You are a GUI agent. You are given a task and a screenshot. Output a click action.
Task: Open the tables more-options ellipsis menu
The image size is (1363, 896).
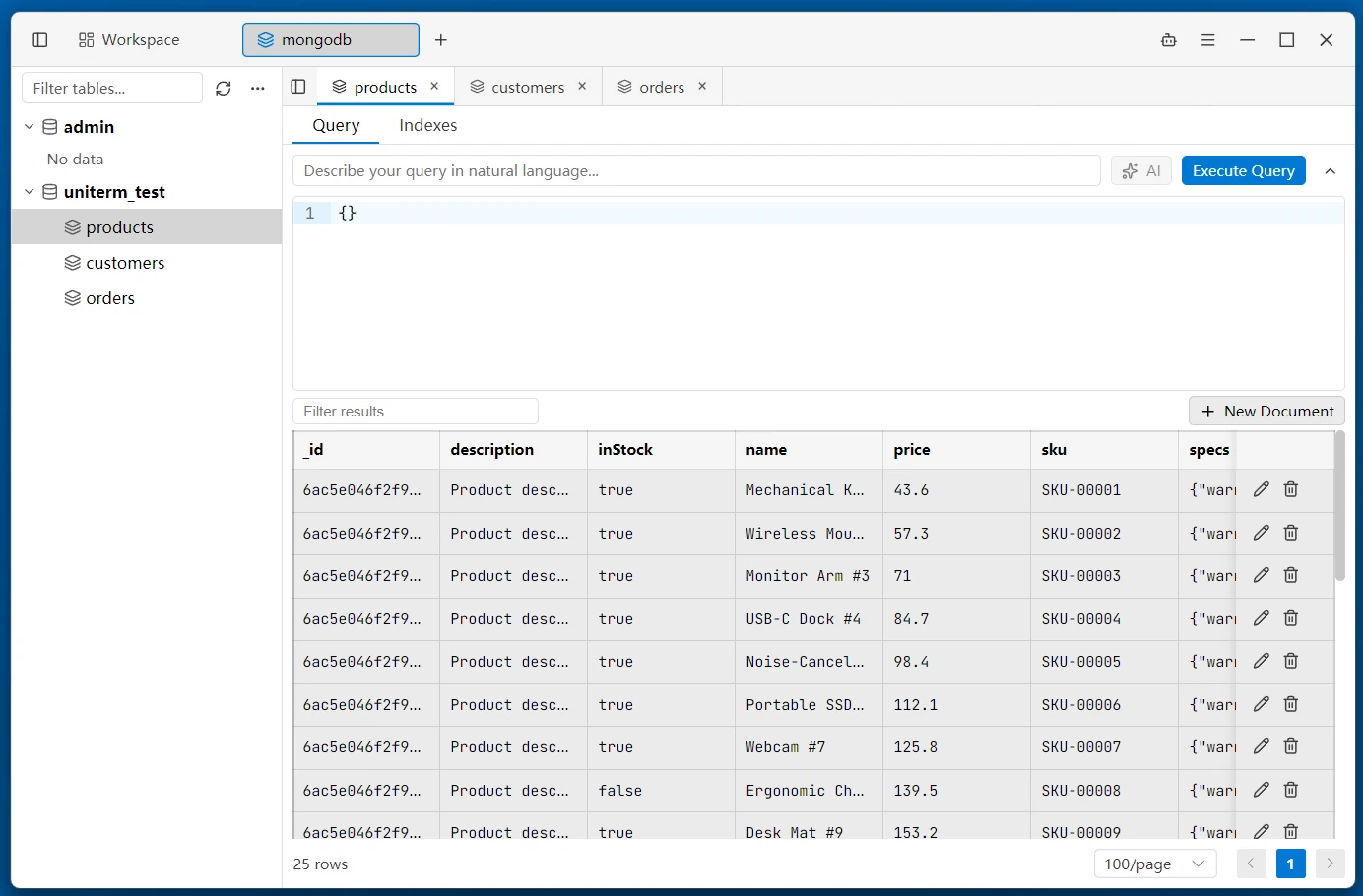258,88
